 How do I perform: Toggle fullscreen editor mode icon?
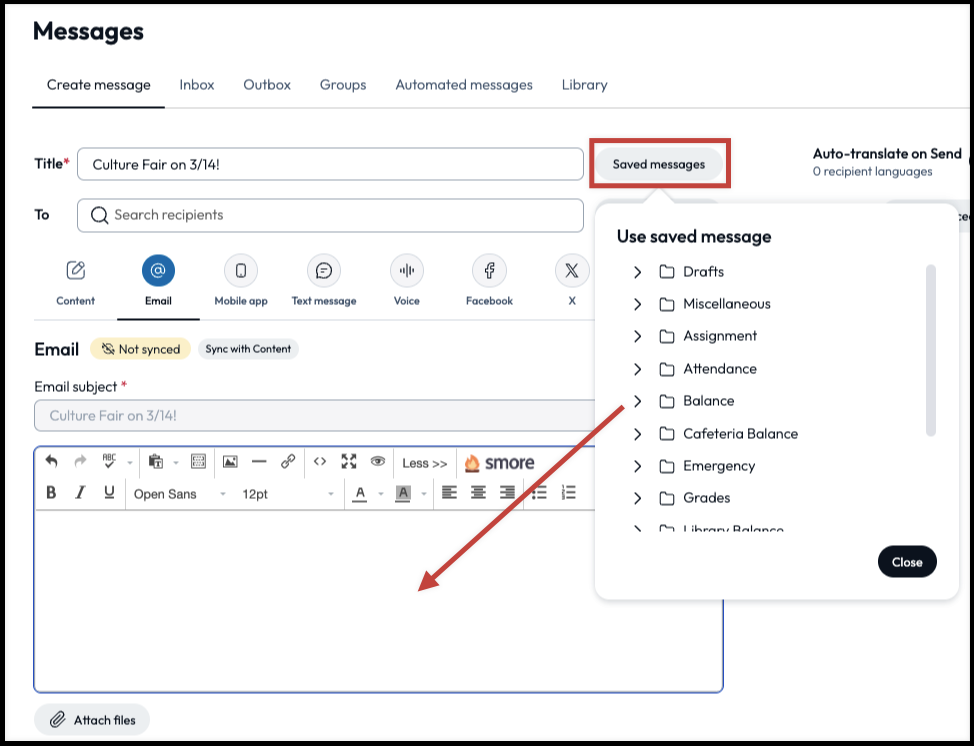(349, 462)
